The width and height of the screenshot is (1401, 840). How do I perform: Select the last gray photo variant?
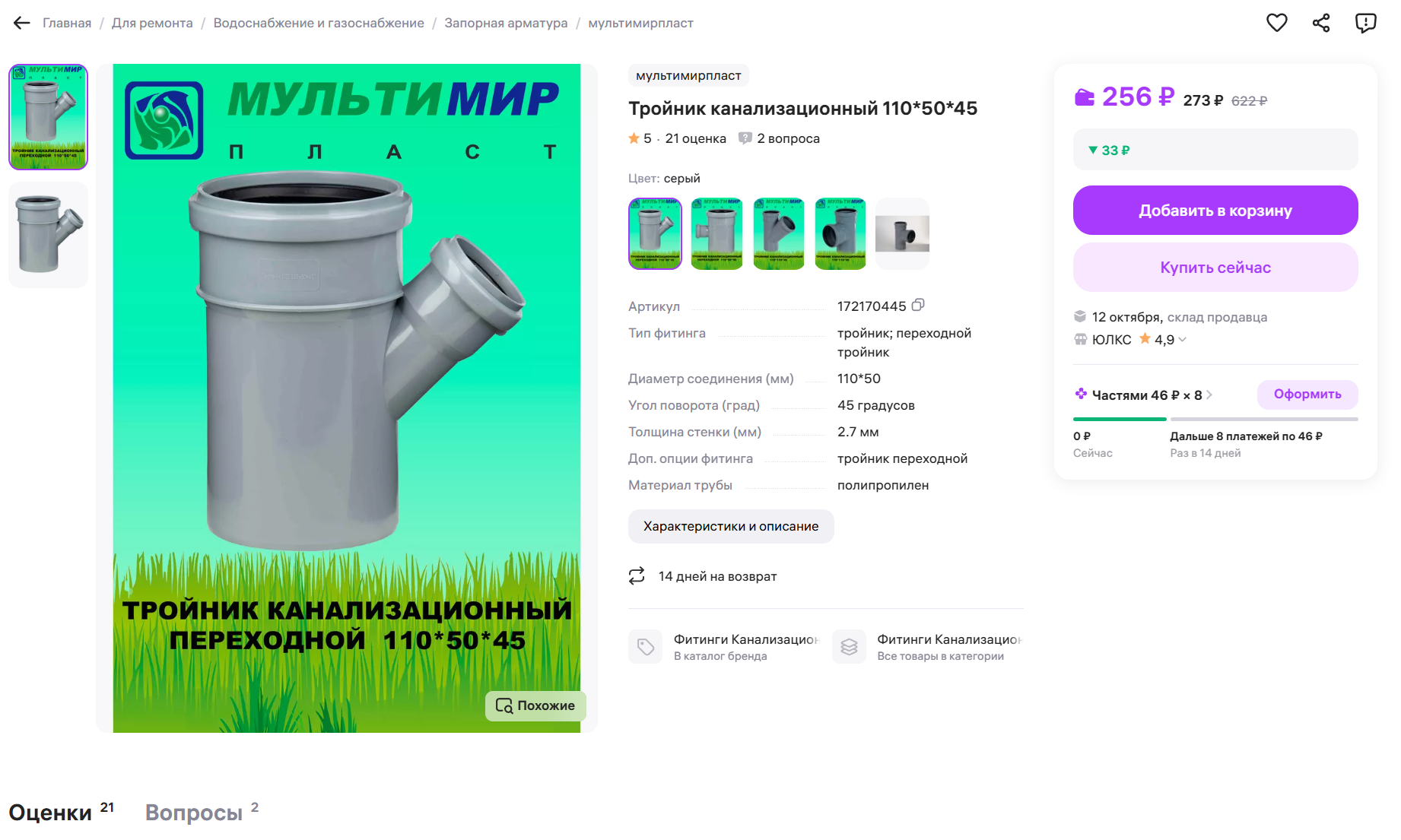902,234
